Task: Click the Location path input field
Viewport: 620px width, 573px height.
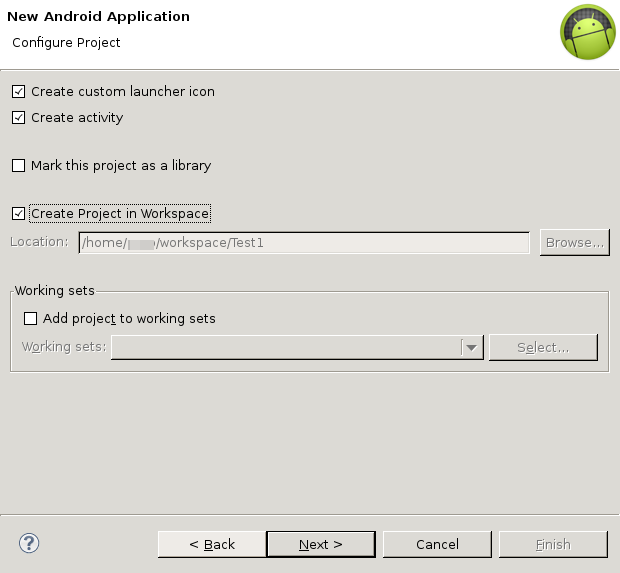Action: (x=304, y=243)
